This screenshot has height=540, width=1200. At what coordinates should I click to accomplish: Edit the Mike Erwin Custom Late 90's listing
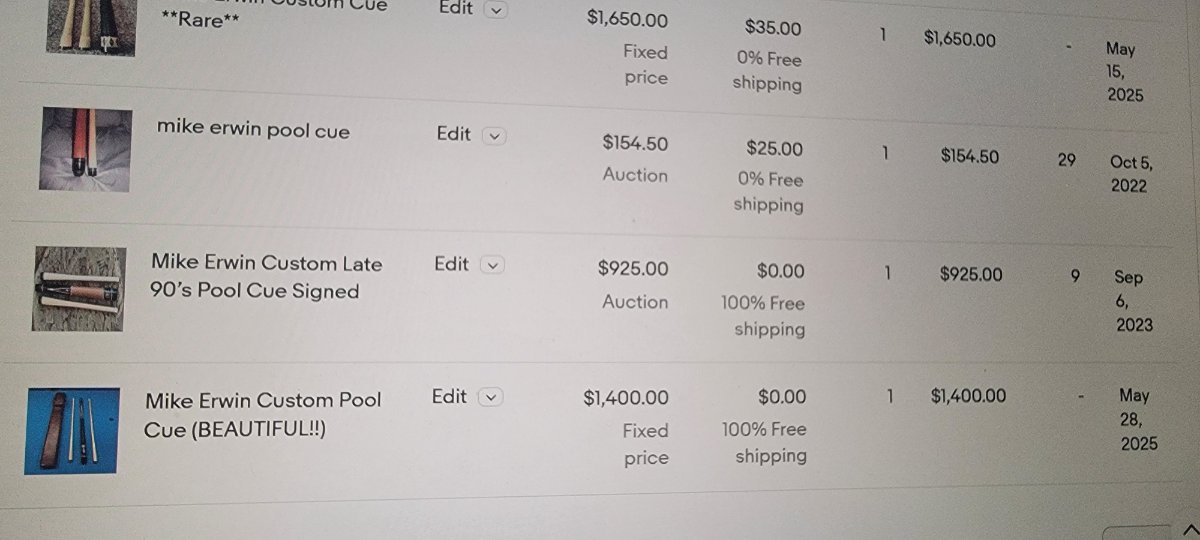[x=451, y=264]
